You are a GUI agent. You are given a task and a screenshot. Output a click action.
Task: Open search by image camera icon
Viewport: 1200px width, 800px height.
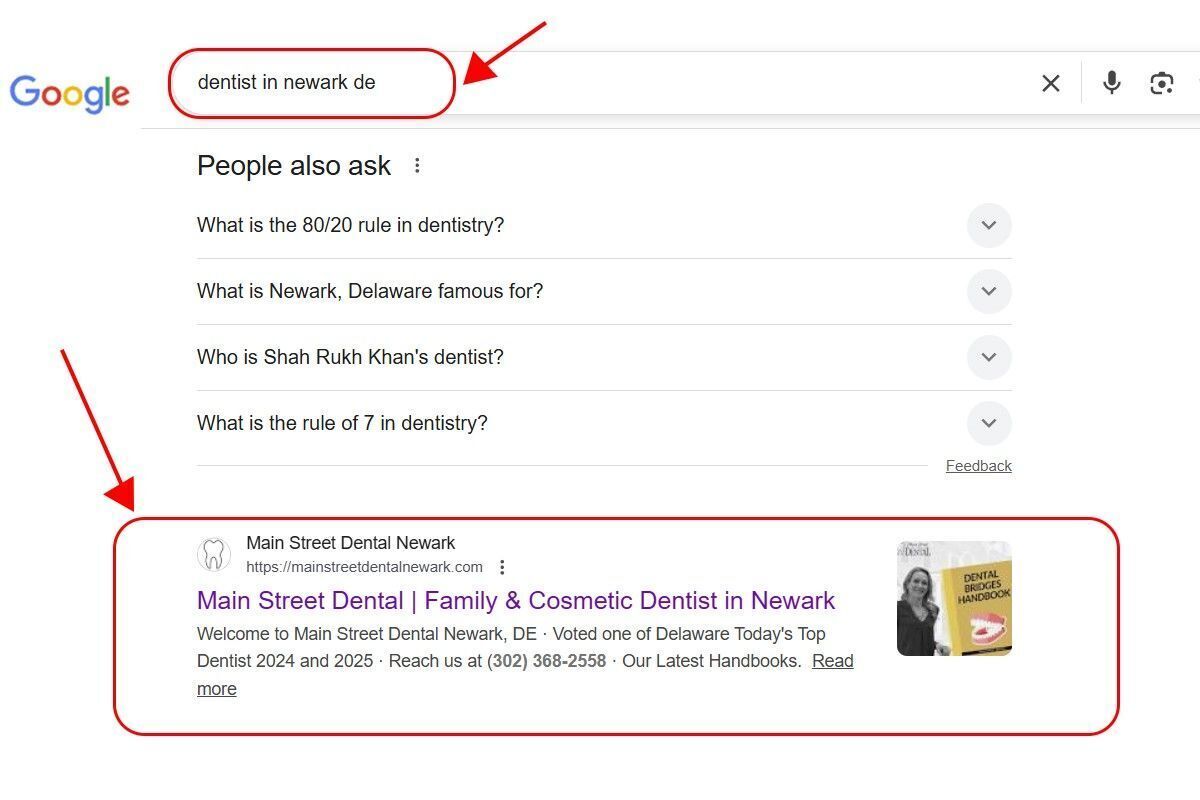(x=1162, y=83)
